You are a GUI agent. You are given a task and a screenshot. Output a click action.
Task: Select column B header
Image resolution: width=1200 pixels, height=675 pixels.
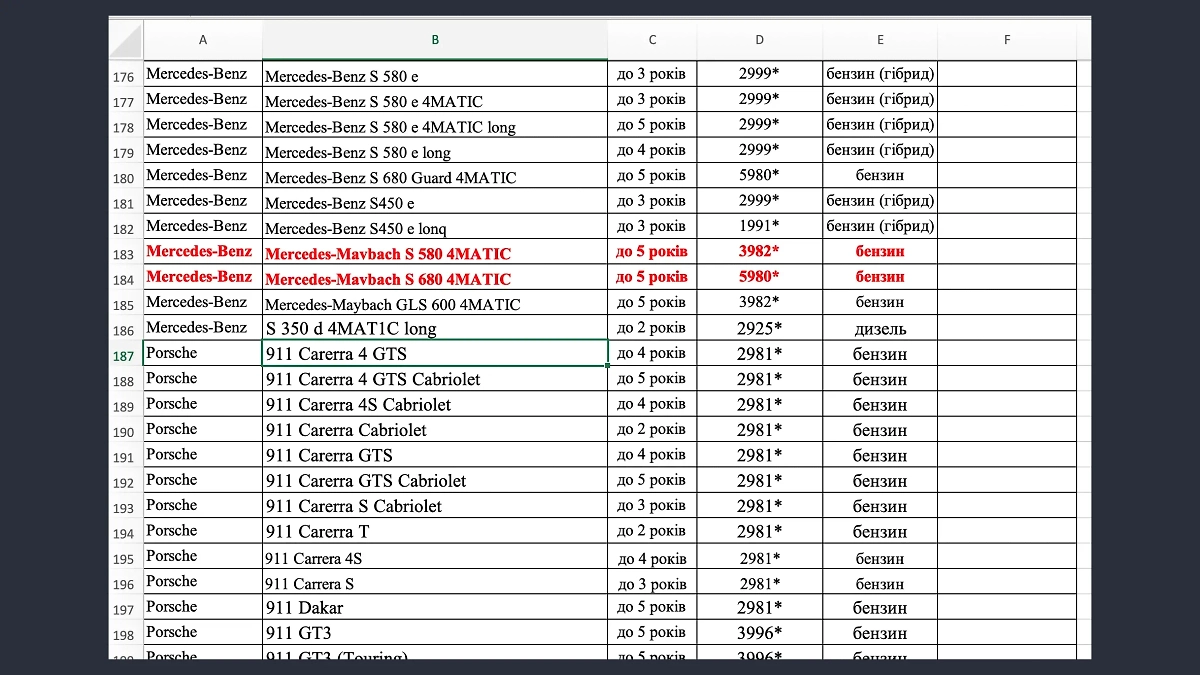(435, 40)
